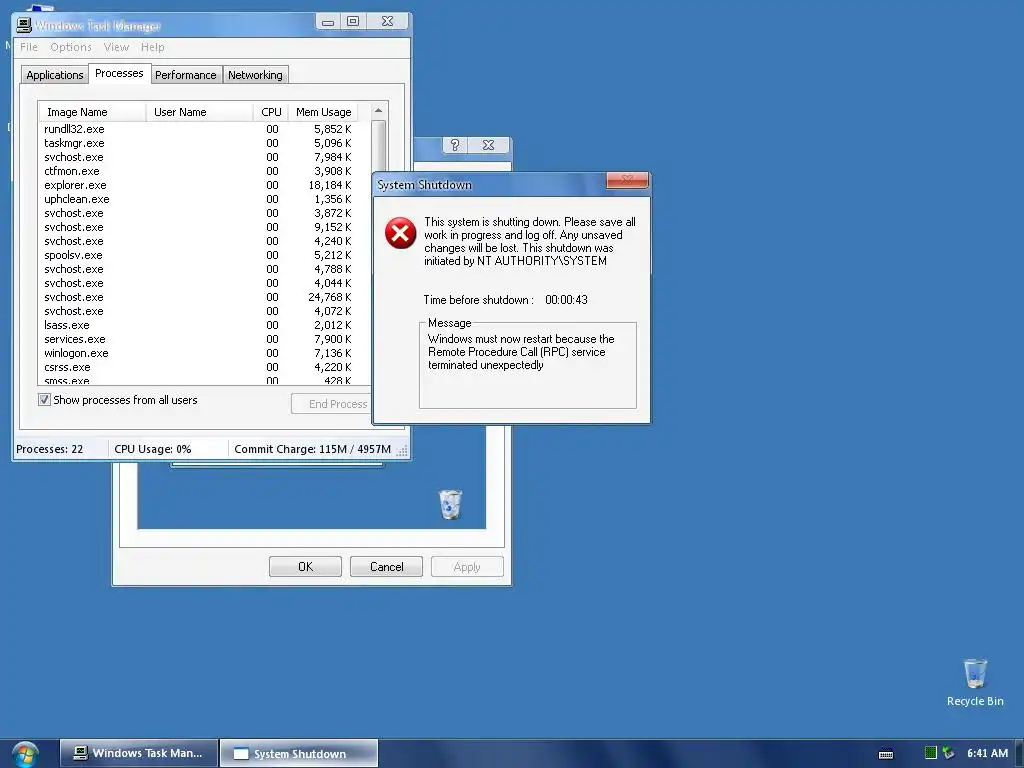Click the green Task Manager tray icon
This screenshot has height=768, width=1024.
[x=931, y=753]
